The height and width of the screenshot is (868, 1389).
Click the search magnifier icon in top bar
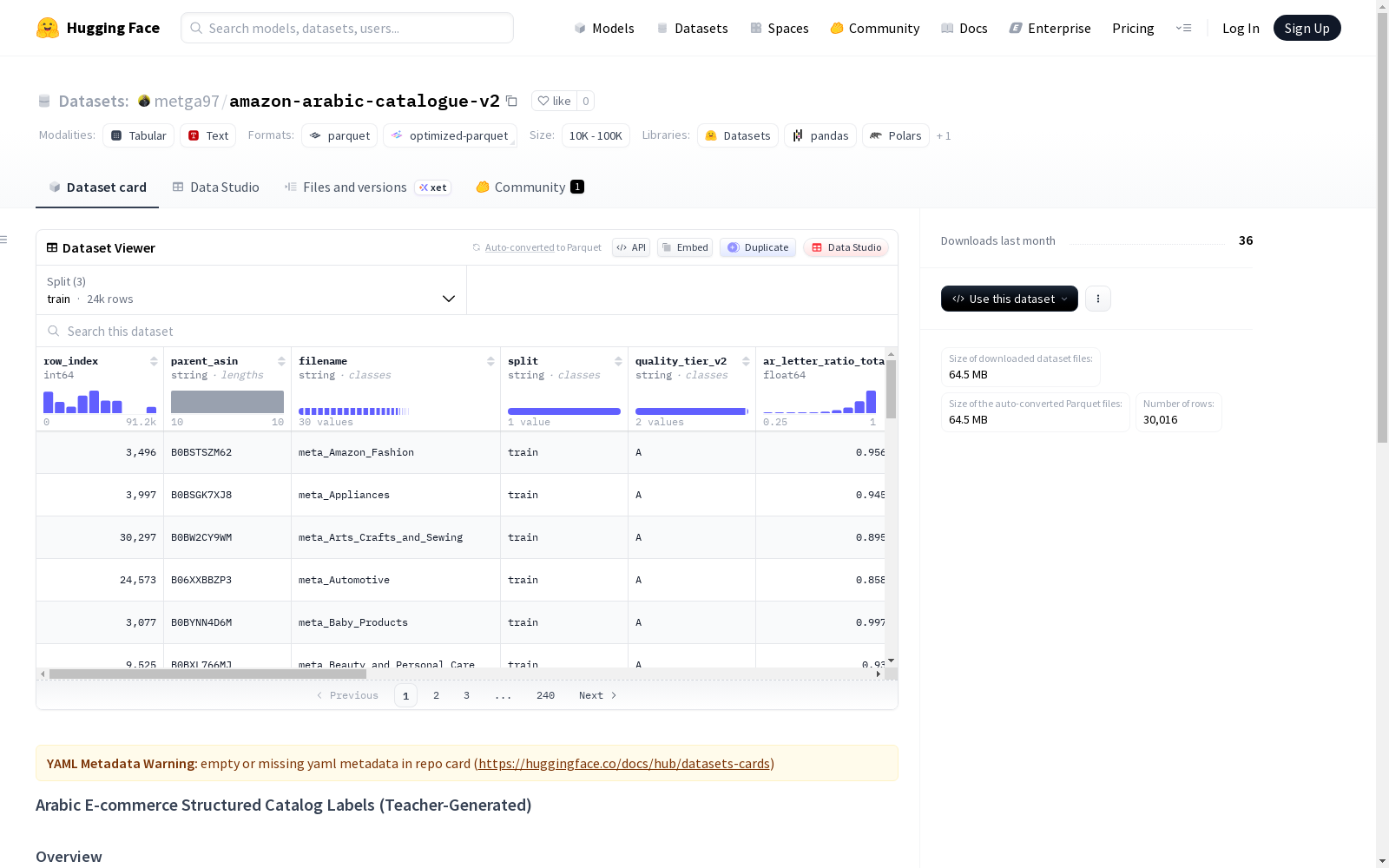coord(196,28)
